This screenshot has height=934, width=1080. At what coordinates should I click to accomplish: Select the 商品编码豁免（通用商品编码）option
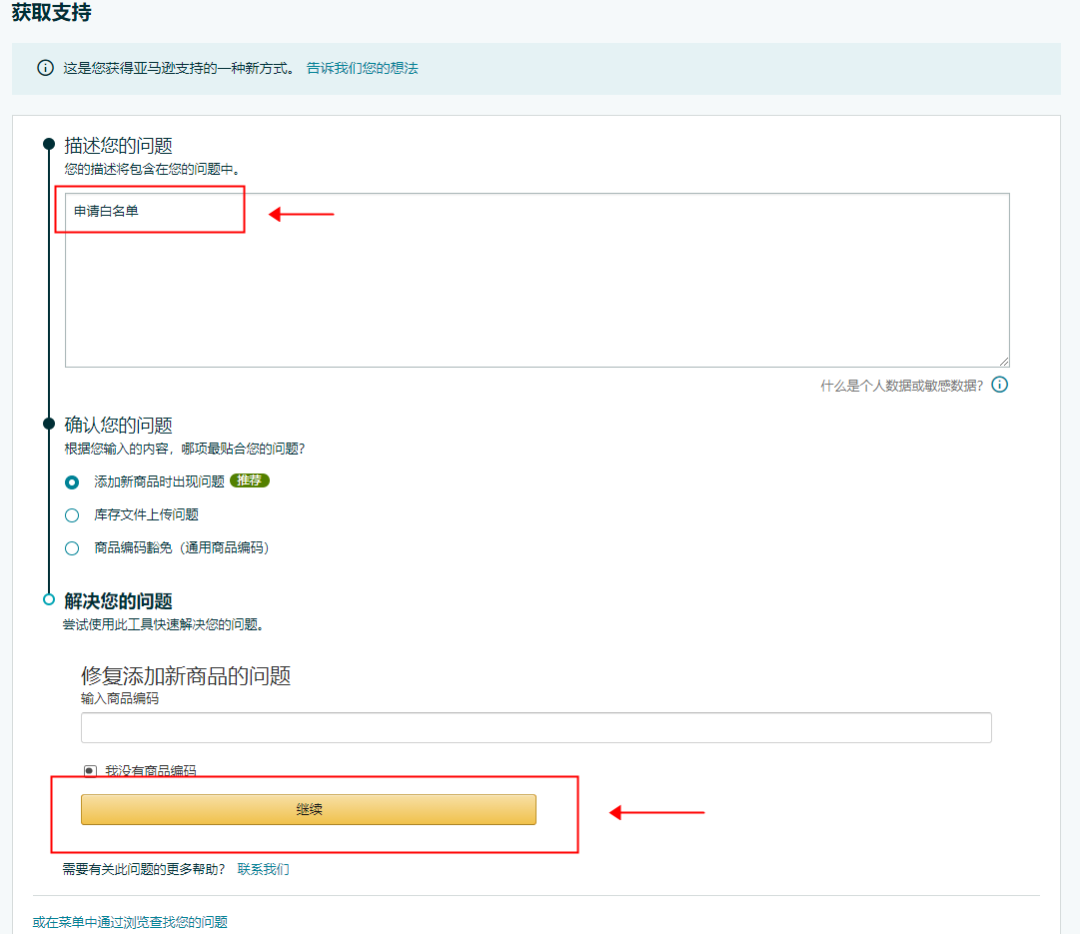pos(71,548)
